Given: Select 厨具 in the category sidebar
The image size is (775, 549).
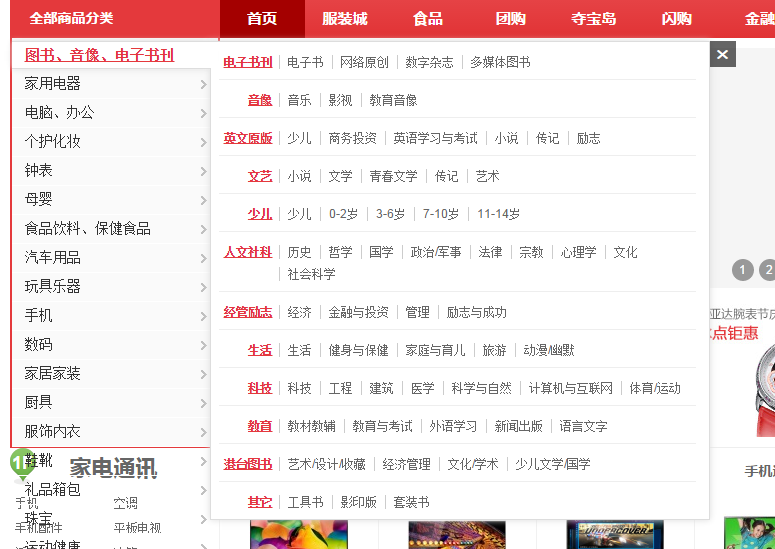Looking at the screenshot, I should pyautogui.click(x=39, y=402).
